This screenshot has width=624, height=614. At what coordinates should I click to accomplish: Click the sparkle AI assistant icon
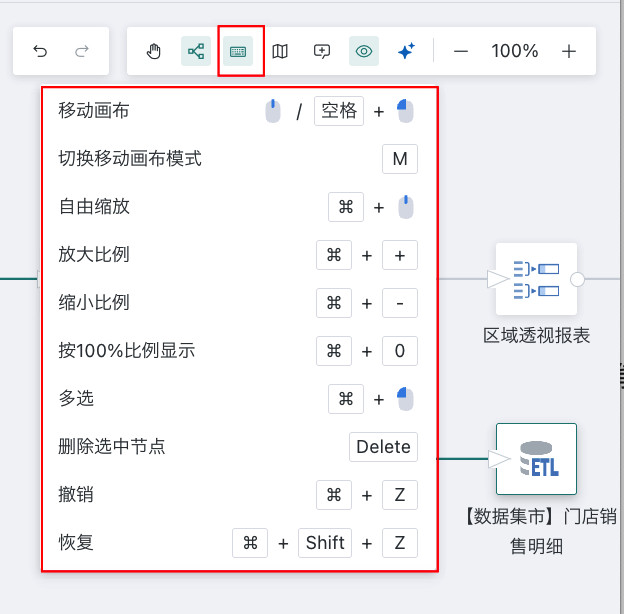(406, 51)
